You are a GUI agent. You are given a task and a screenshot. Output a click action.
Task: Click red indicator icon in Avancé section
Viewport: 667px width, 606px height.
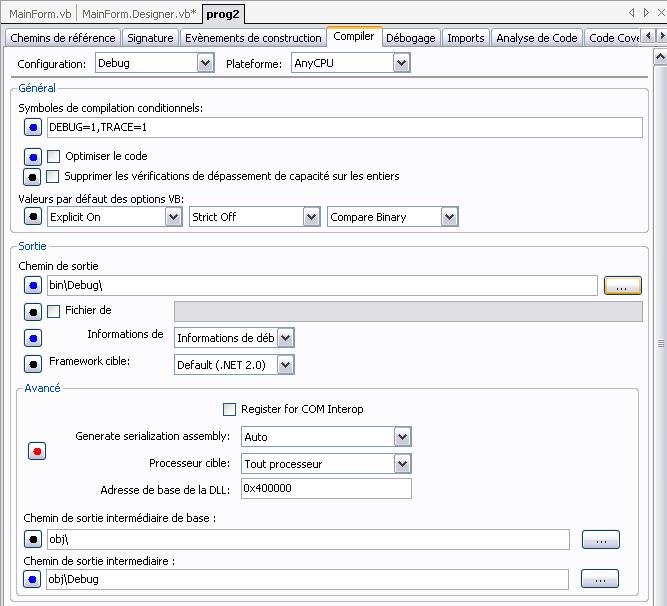coord(36,451)
